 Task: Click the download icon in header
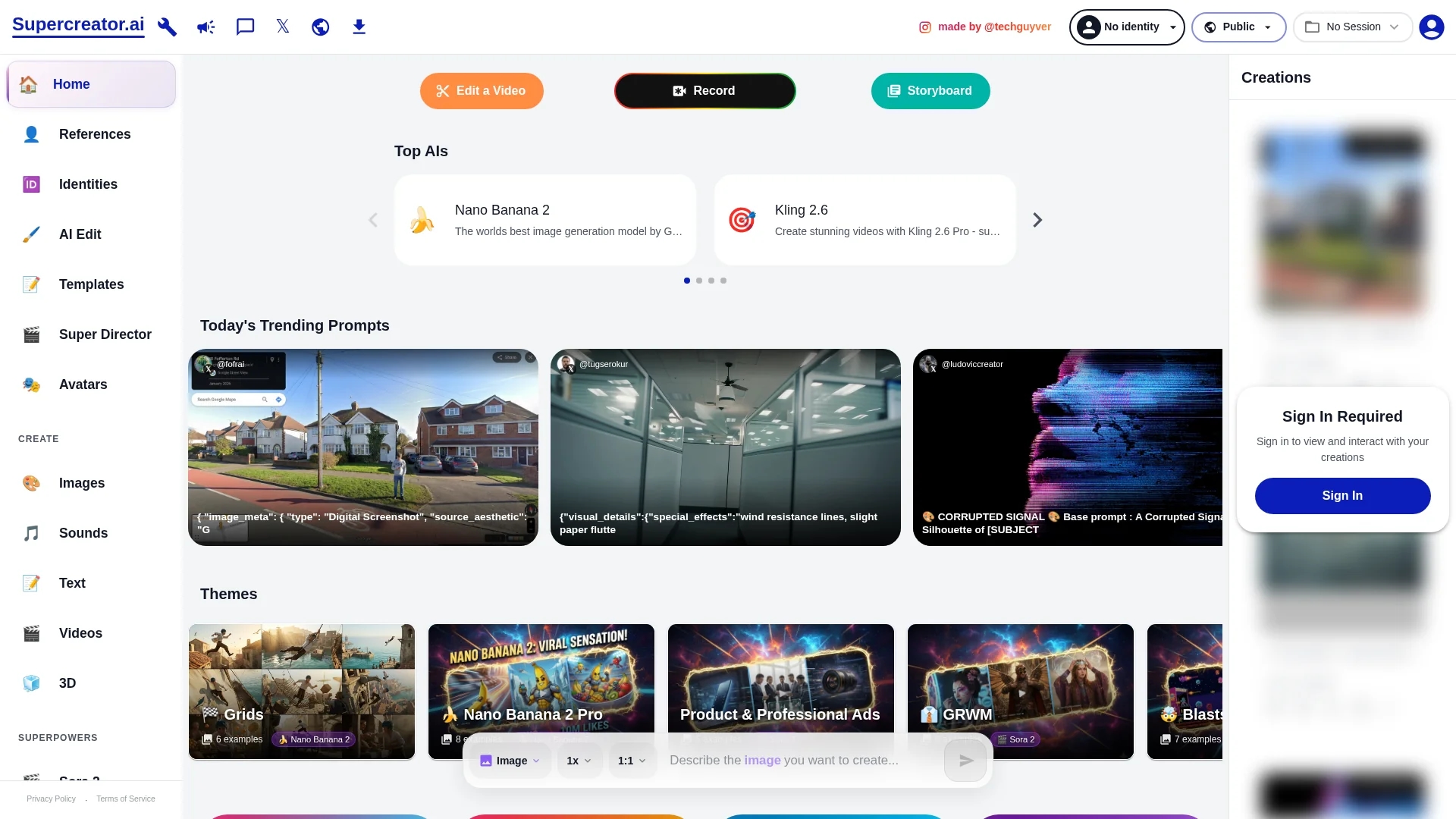[x=359, y=27]
